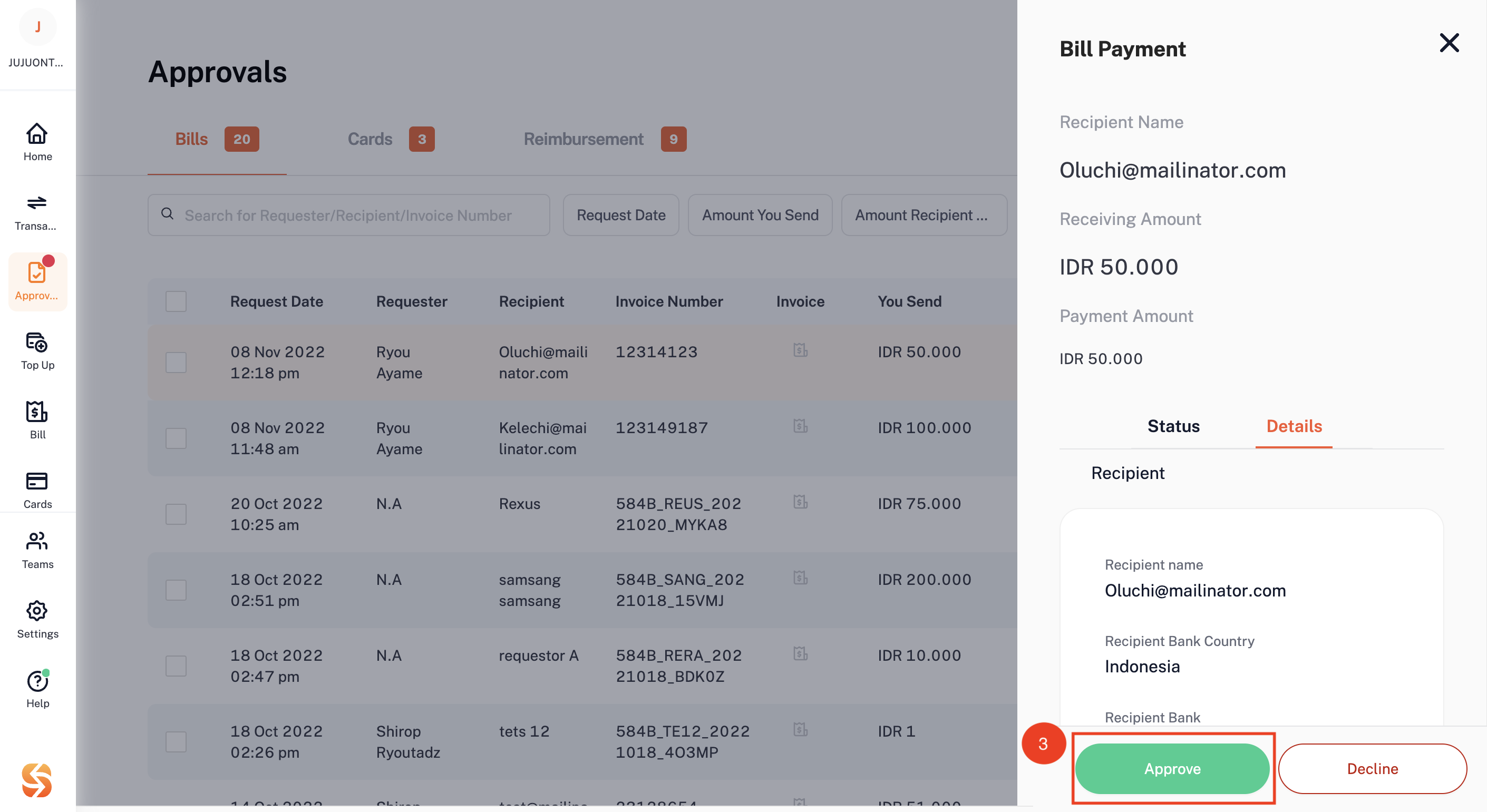
Task: Click Oluchi@mailinator.com in the Recipient details card
Action: [x=1195, y=590]
